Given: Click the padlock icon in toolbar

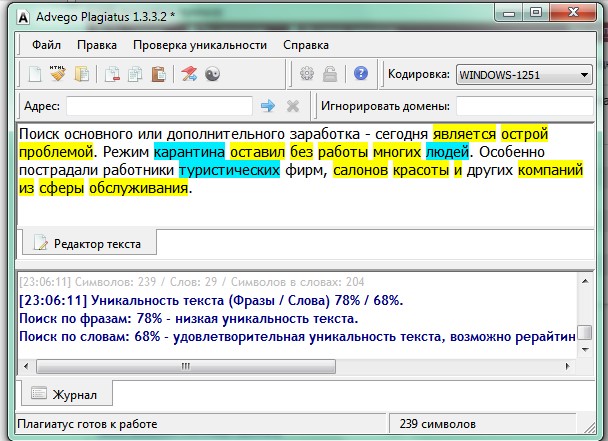Looking at the screenshot, I should [x=330, y=74].
